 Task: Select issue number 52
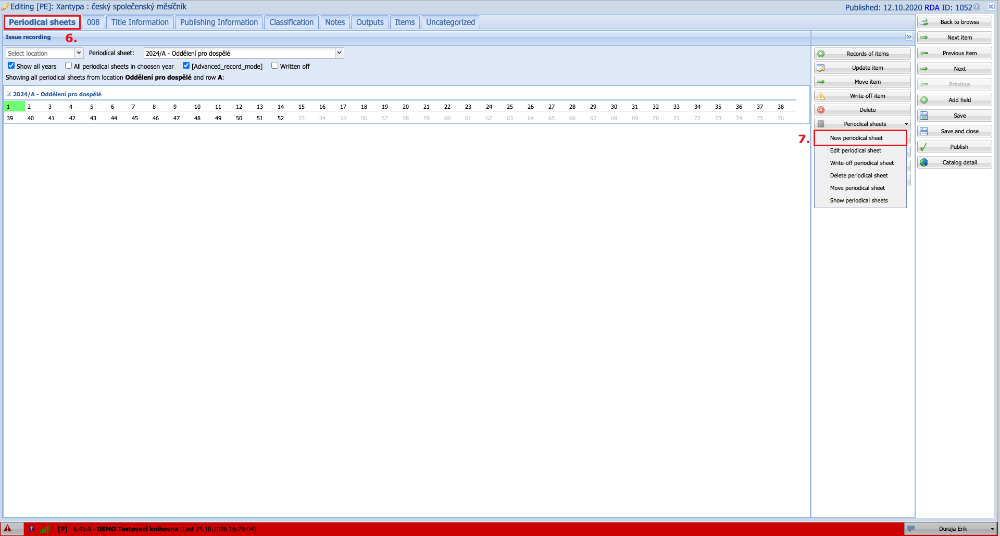point(281,118)
